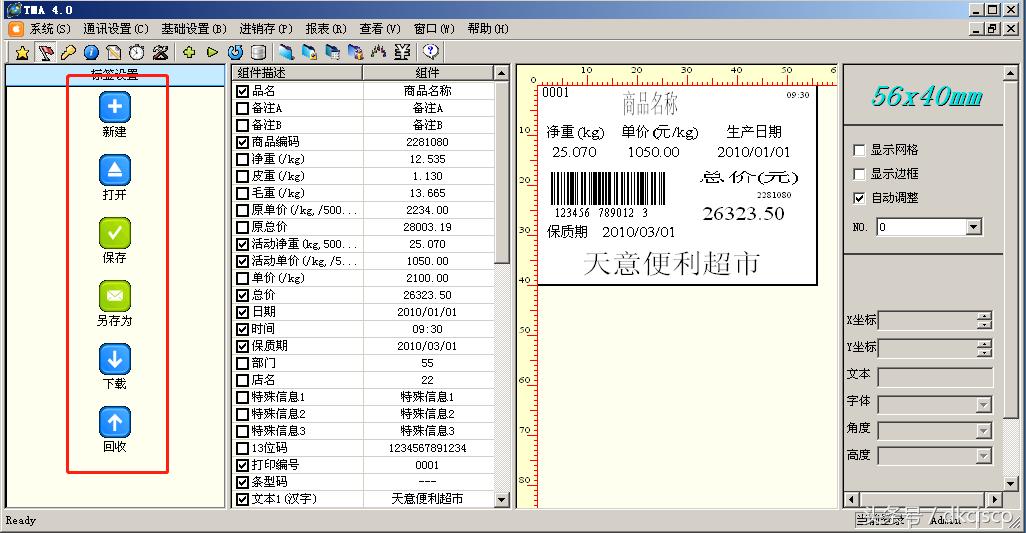Click the 新建 new label icon
The height and width of the screenshot is (533, 1026).
coord(115,107)
